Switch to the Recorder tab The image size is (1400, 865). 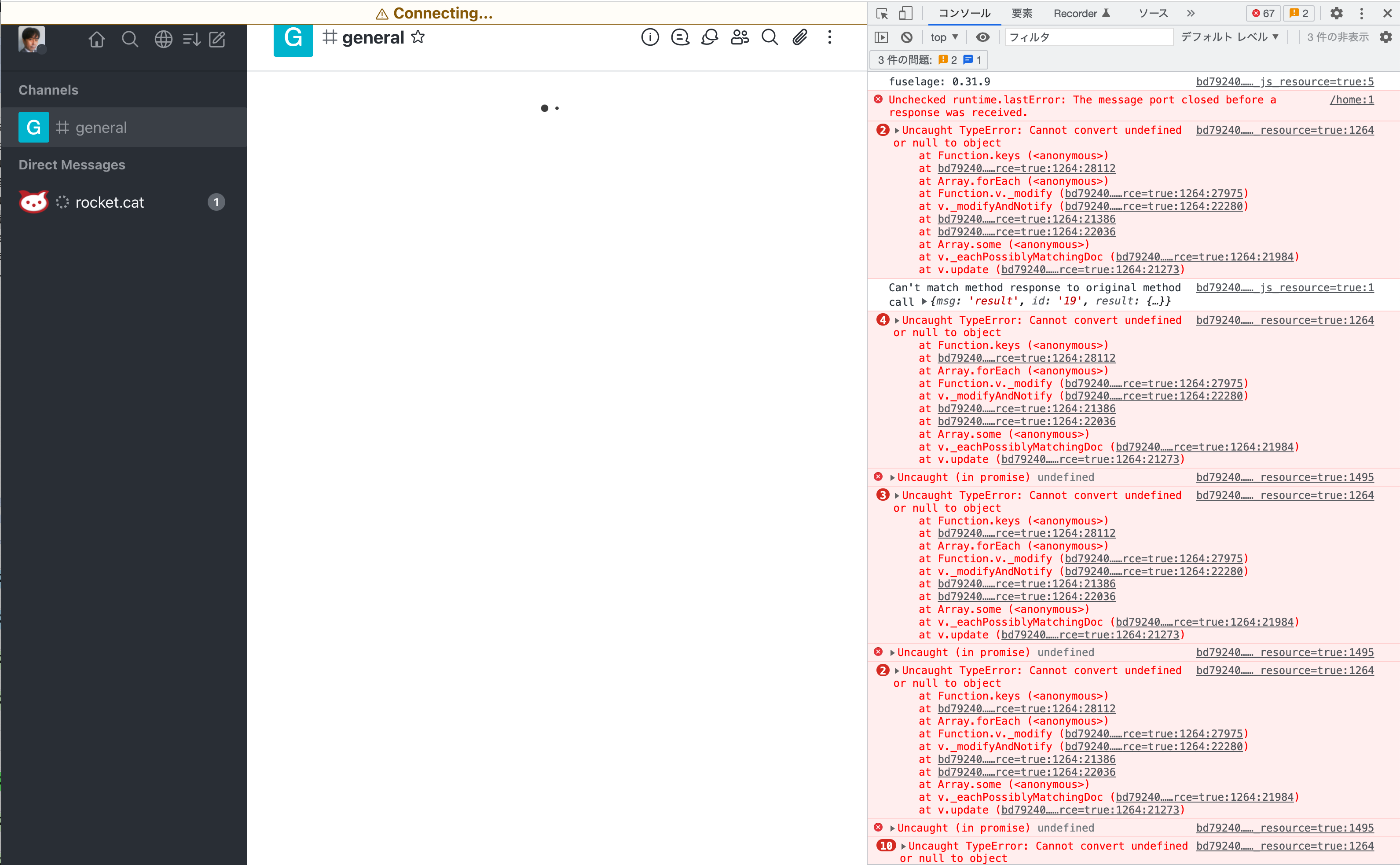tap(1081, 13)
